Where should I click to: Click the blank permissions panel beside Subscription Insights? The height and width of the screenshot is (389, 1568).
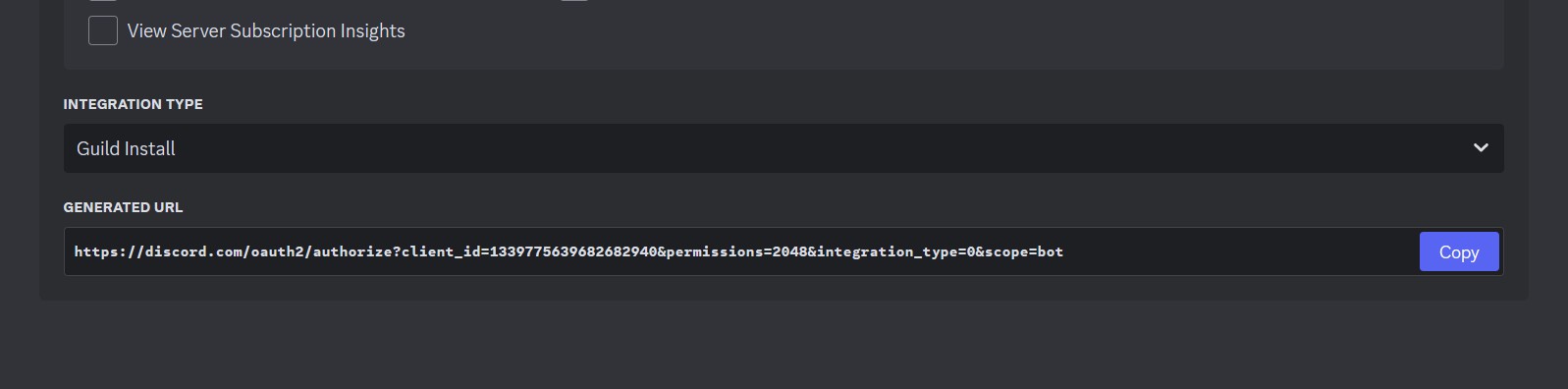tap(952, 34)
